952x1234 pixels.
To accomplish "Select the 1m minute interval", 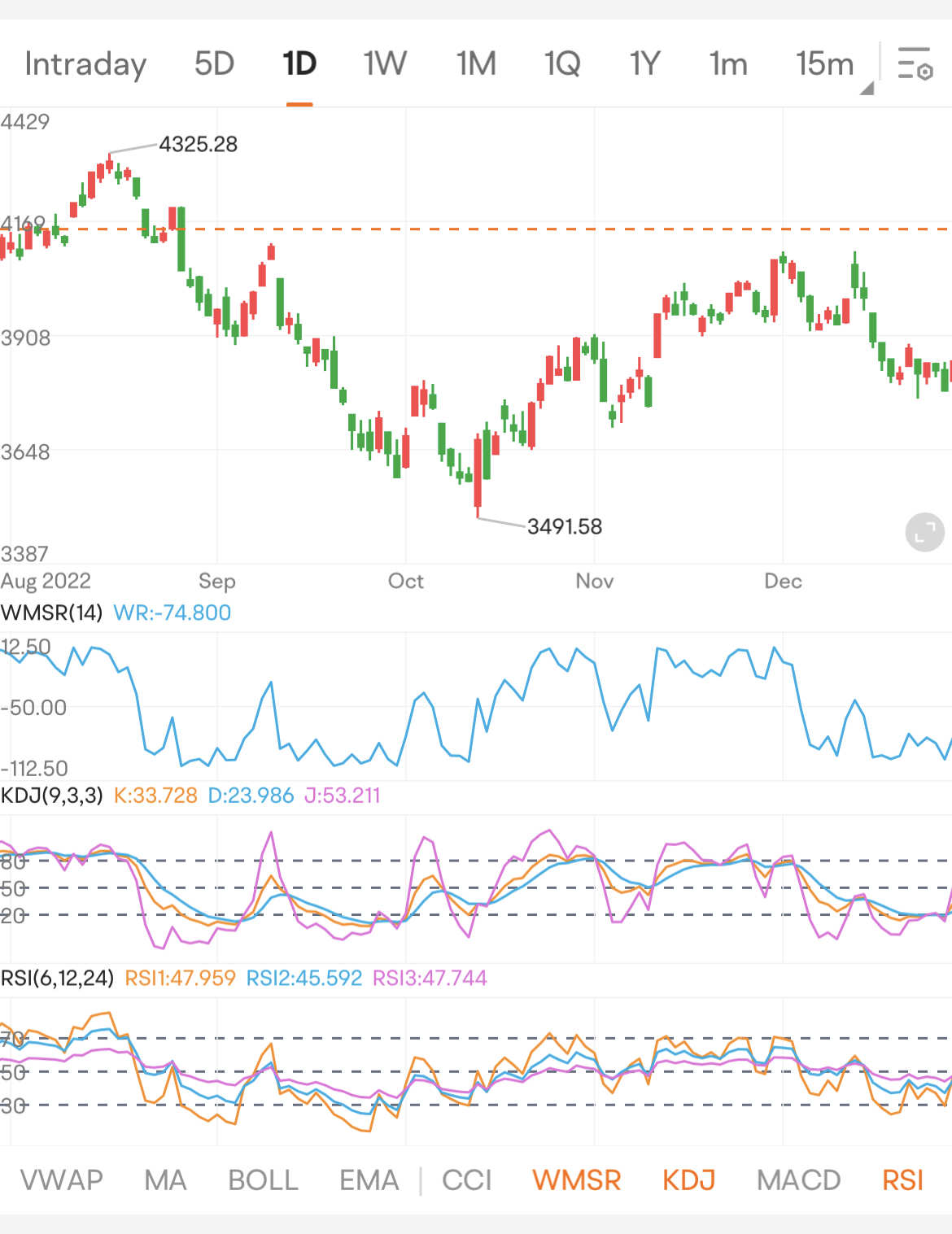I will point(727,63).
